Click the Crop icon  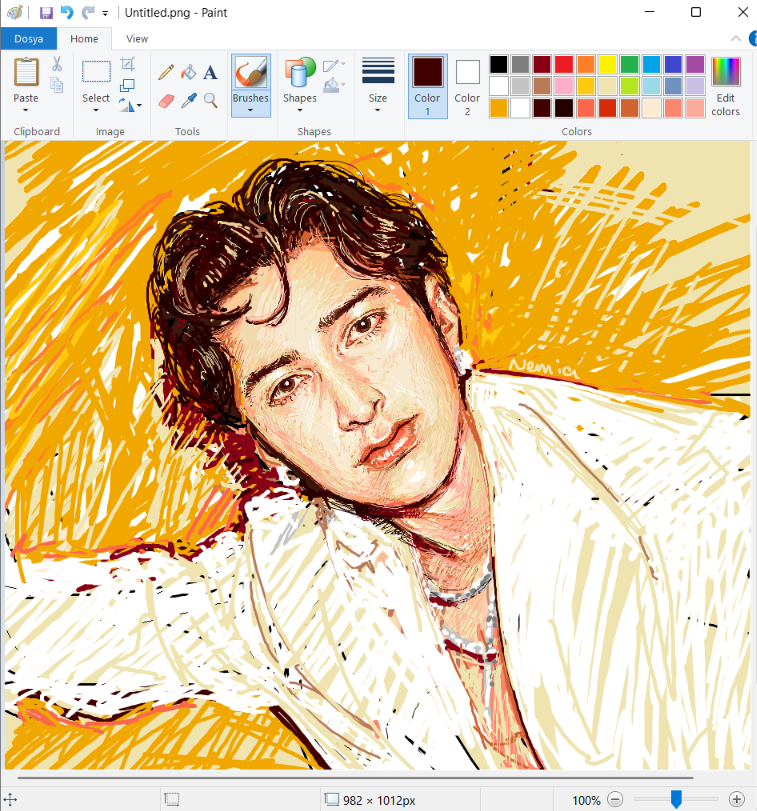pos(128,64)
